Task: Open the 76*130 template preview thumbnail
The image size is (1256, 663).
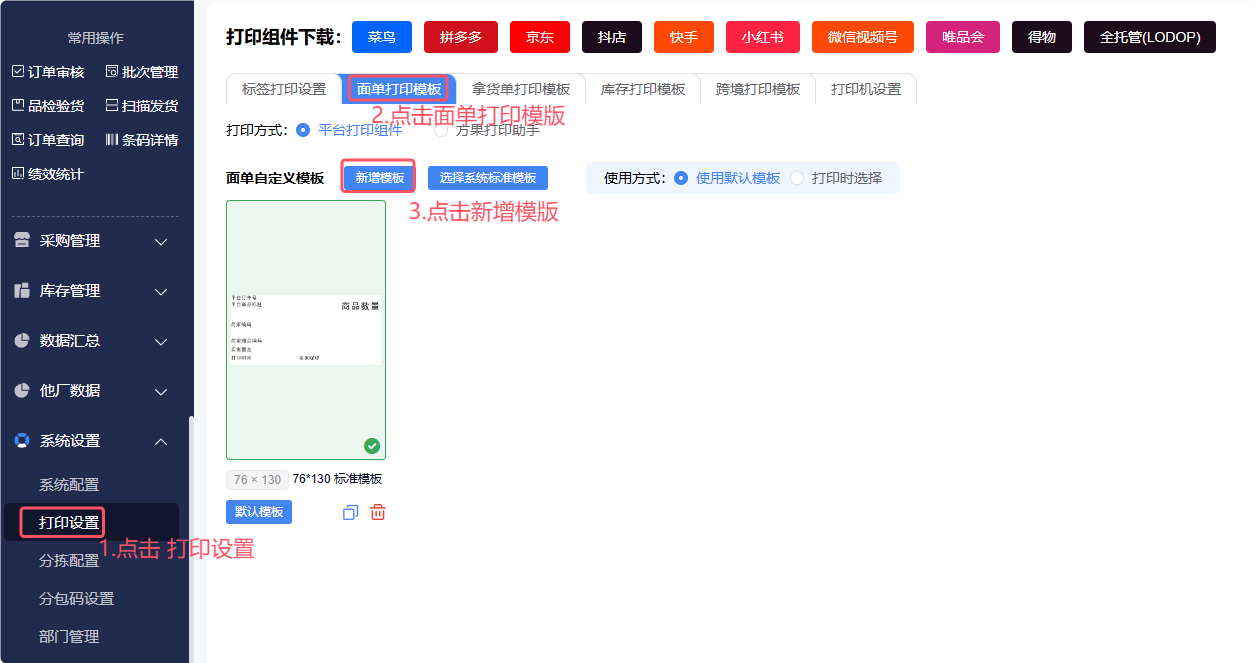Action: tap(306, 330)
